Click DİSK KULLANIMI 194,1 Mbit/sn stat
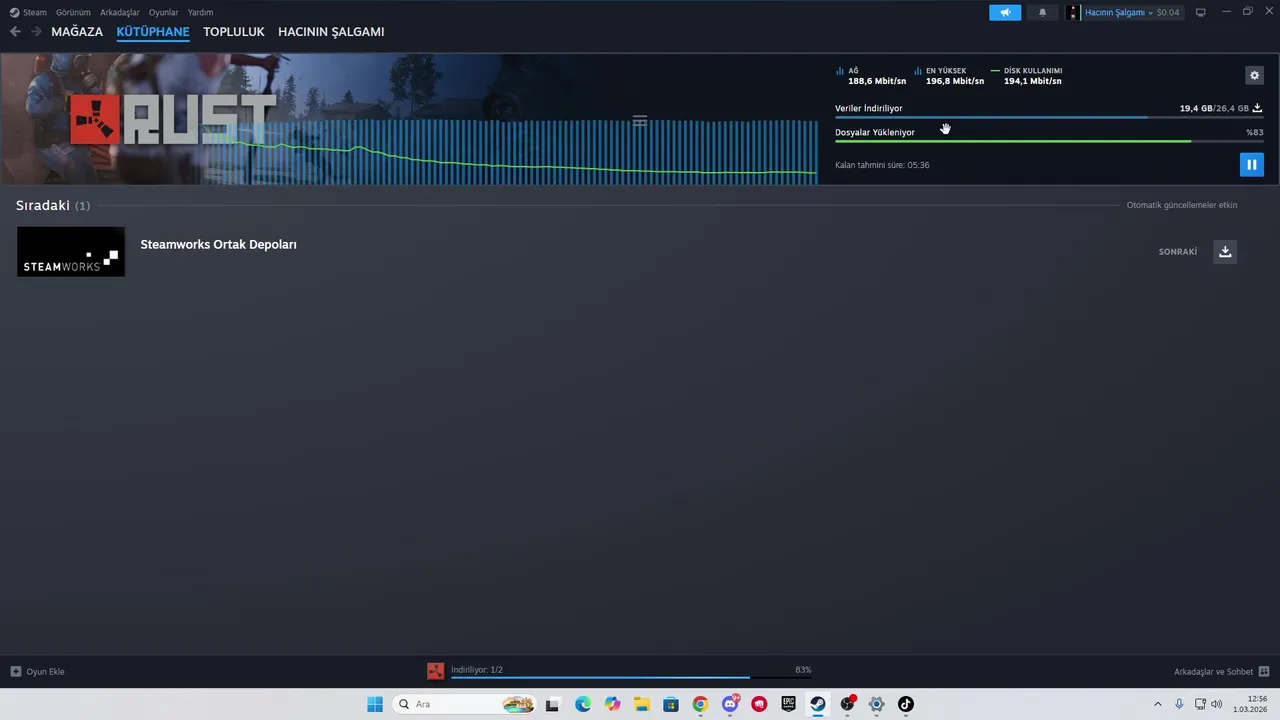The height and width of the screenshot is (720, 1280). click(1027, 76)
